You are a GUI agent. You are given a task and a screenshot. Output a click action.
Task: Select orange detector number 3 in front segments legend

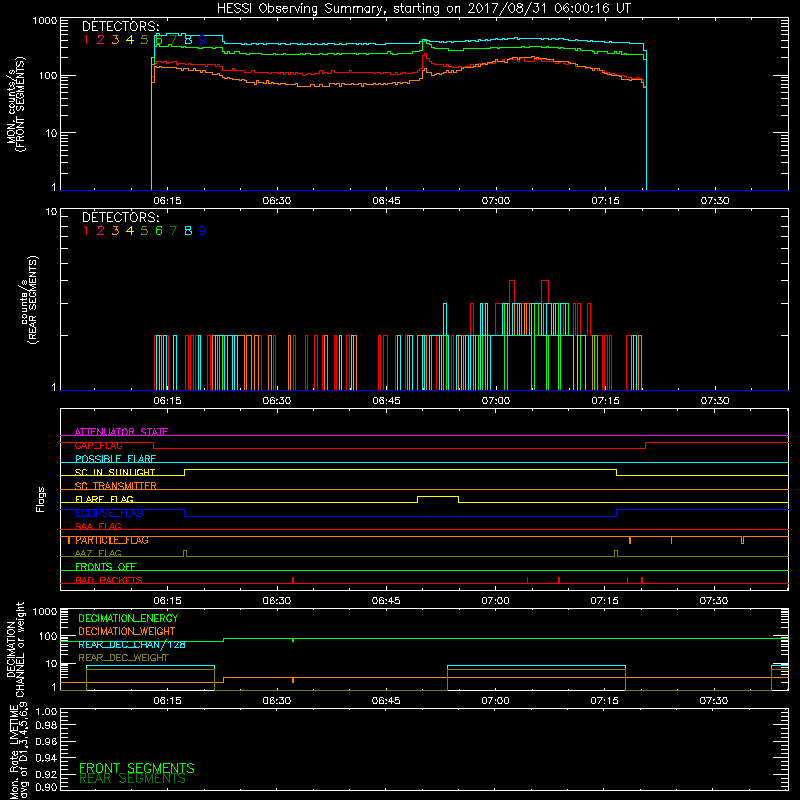[115, 40]
